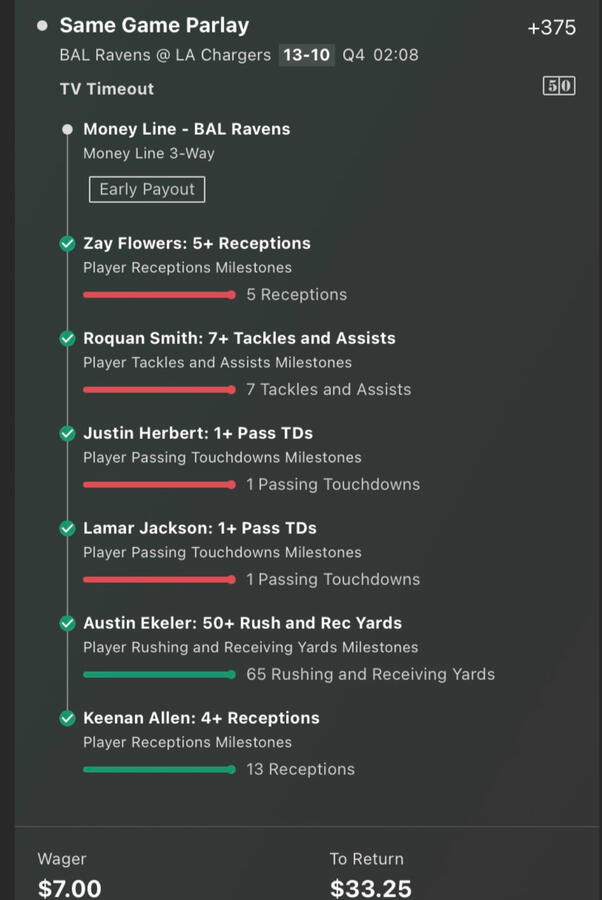Click the +375 odds value
The height and width of the screenshot is (900, 602).
pyautogui.click(x=551, y=28)
